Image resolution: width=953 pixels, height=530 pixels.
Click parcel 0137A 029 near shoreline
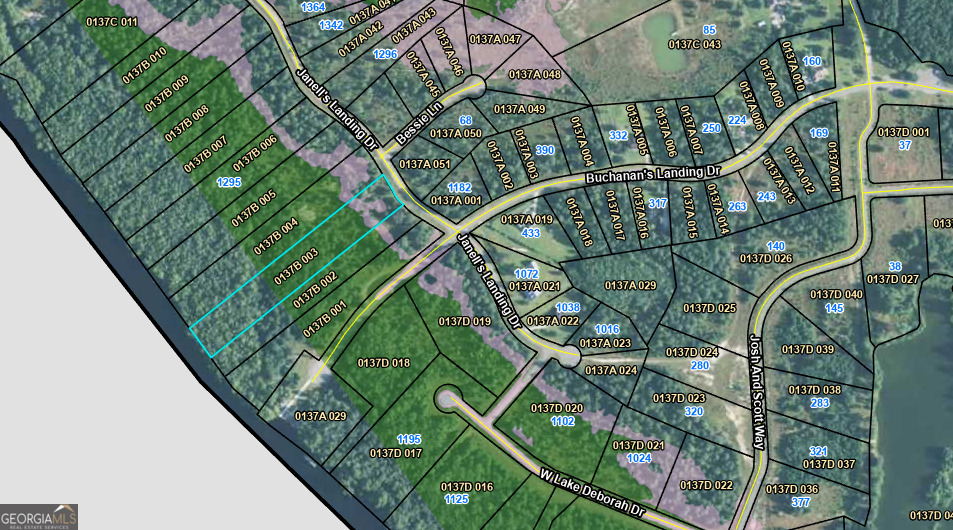320,416
